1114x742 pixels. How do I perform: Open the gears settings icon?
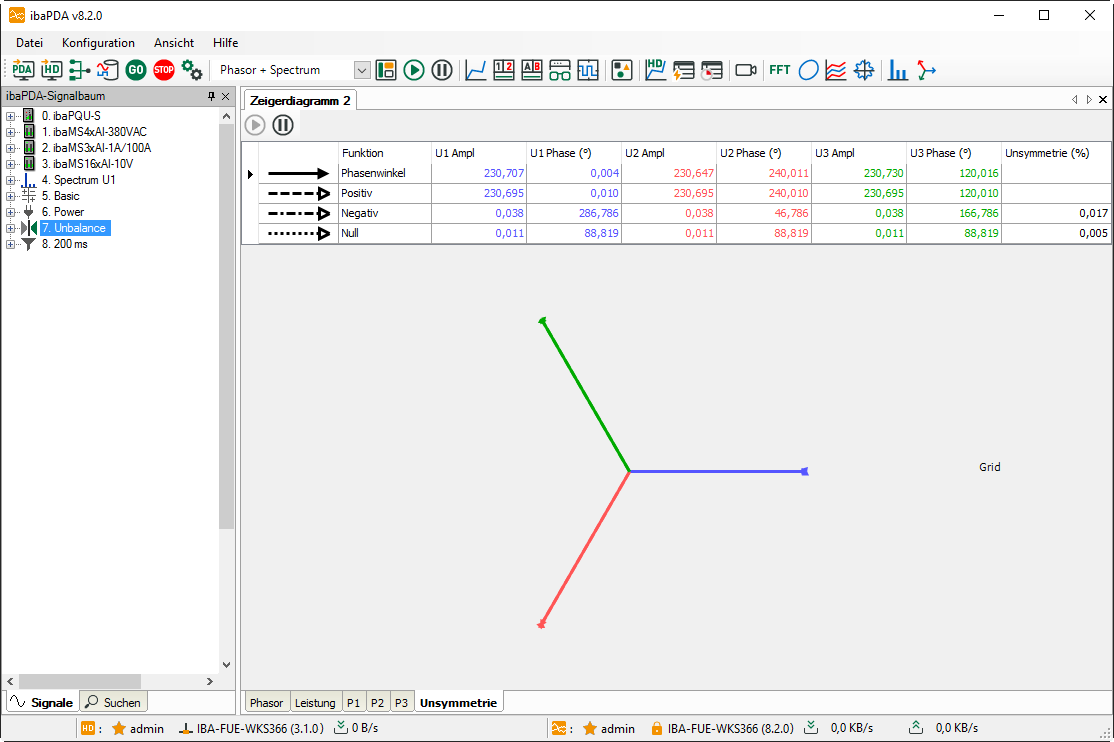pos(192,70)
